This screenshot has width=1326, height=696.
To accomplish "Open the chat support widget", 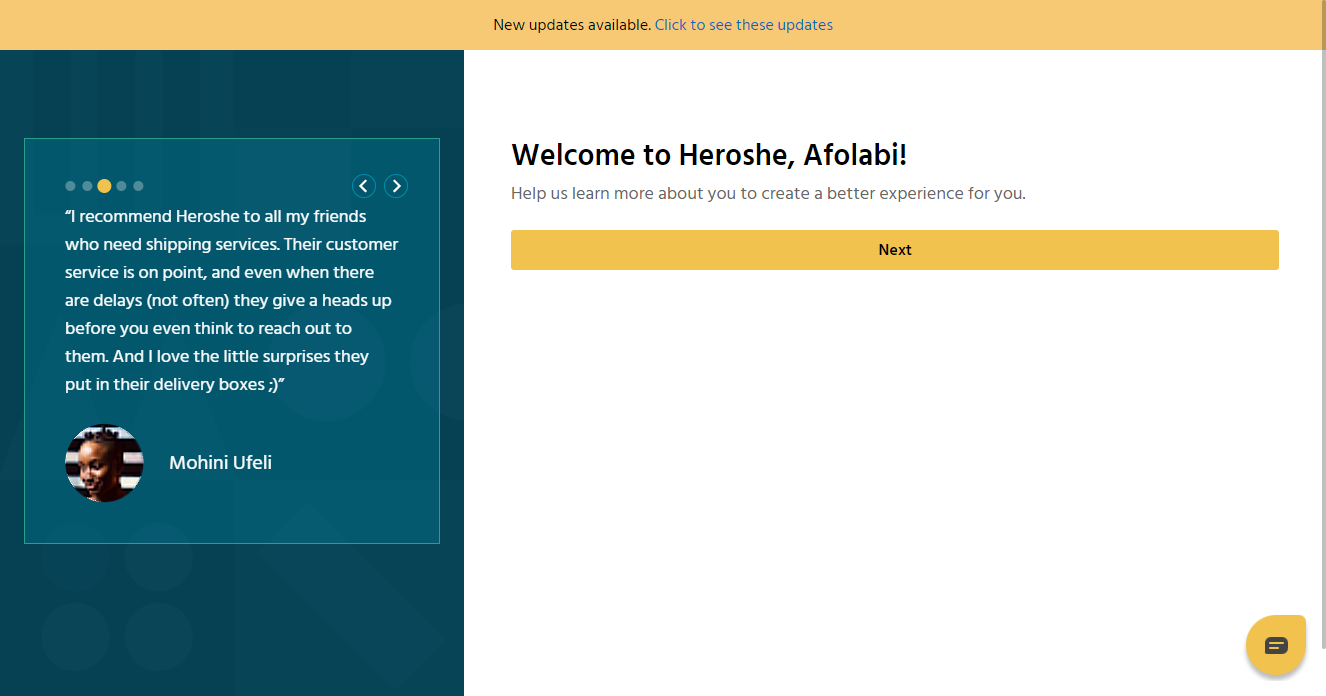I will tap(1276, 645).
